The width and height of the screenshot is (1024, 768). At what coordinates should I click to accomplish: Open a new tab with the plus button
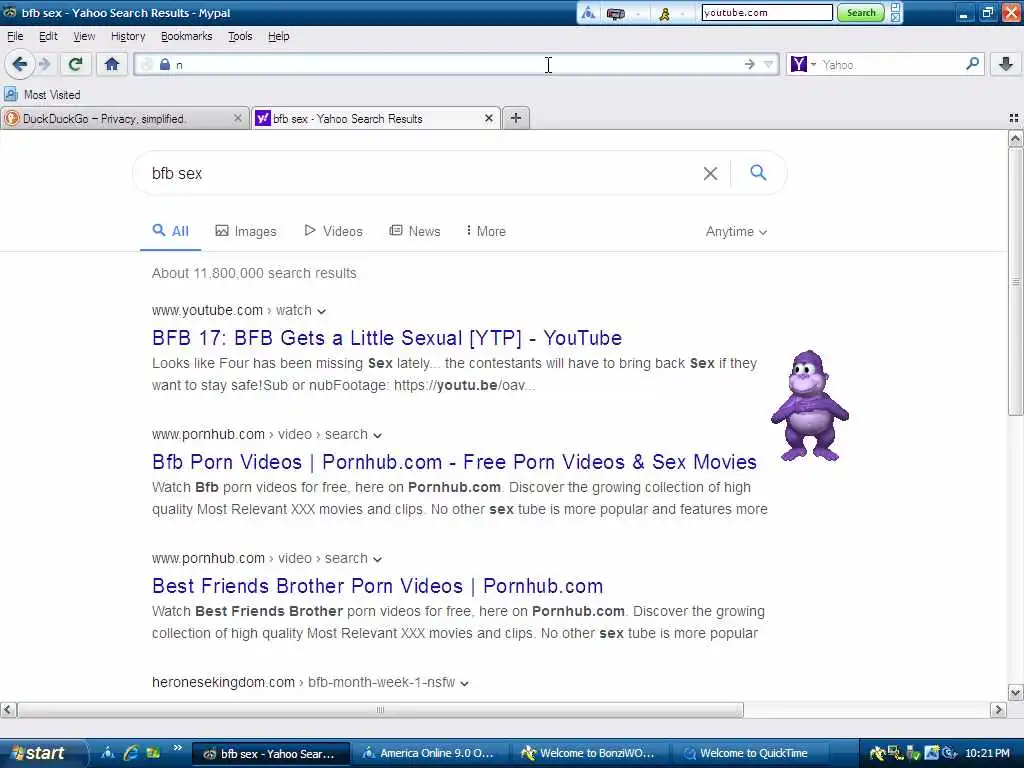click(x=516, y=118)
